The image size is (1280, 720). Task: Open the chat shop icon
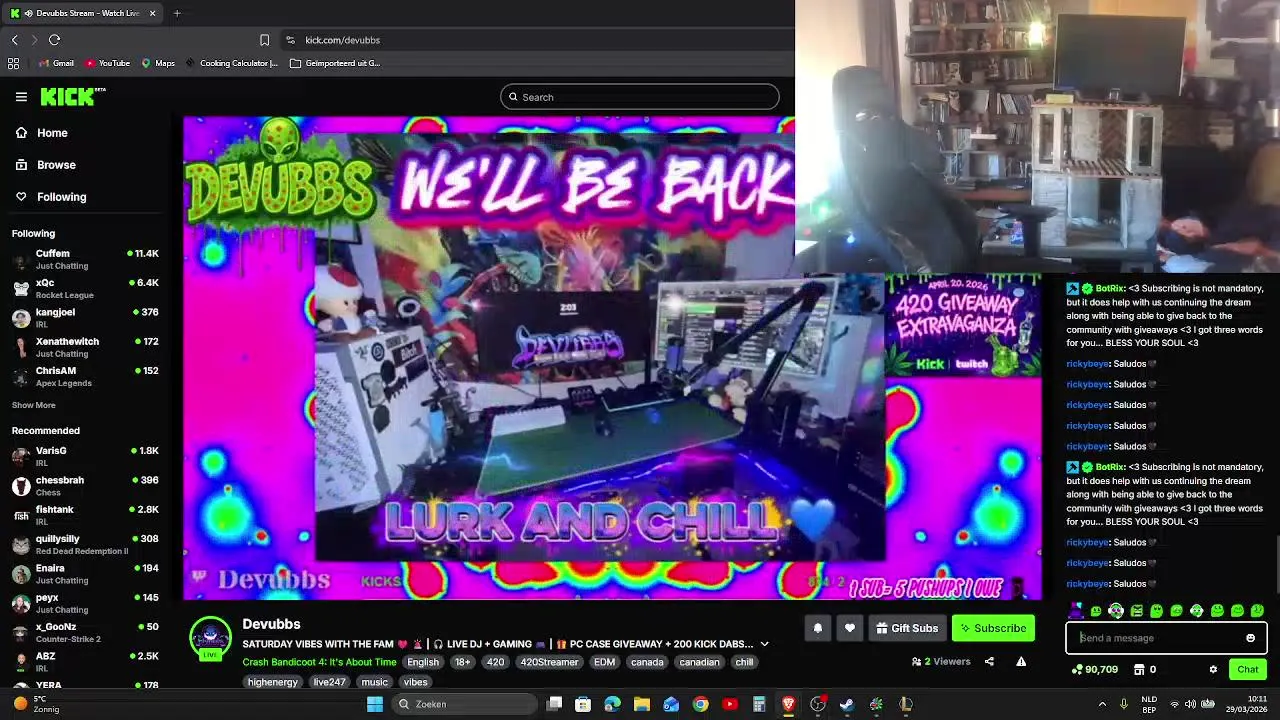(1139, 669)
